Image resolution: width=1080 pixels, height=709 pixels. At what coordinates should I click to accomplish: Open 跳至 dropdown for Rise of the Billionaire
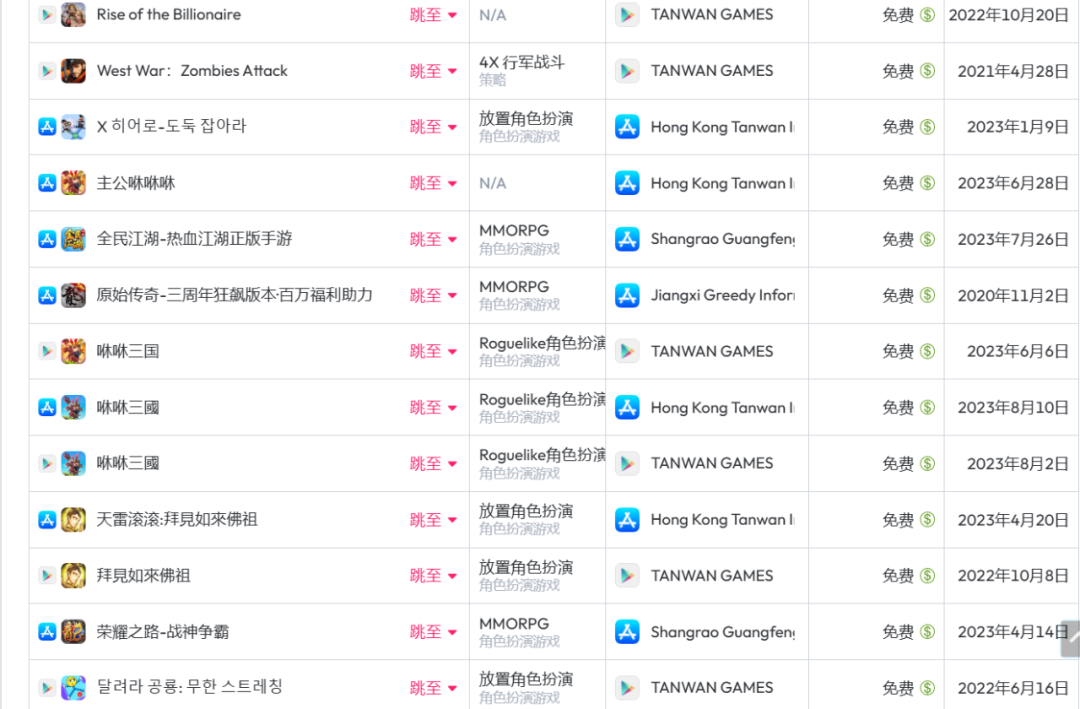coord(433,15)
